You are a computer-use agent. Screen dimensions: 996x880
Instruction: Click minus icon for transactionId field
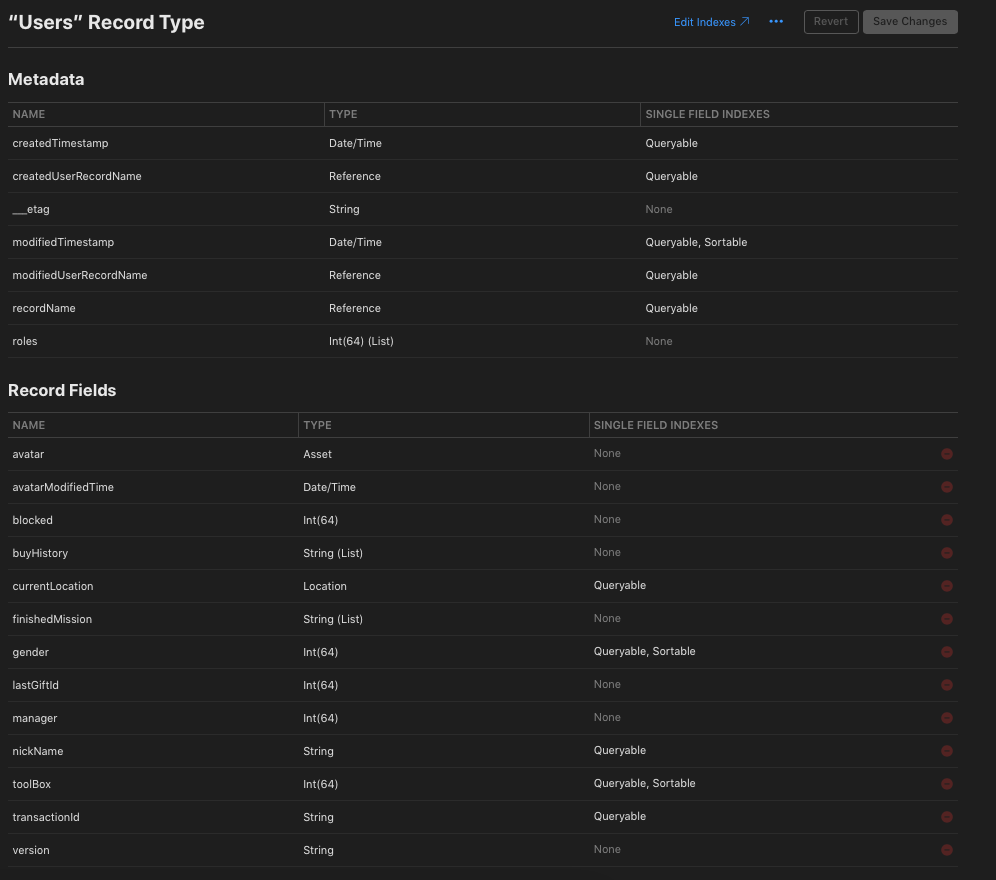click(x=946, y=817)
